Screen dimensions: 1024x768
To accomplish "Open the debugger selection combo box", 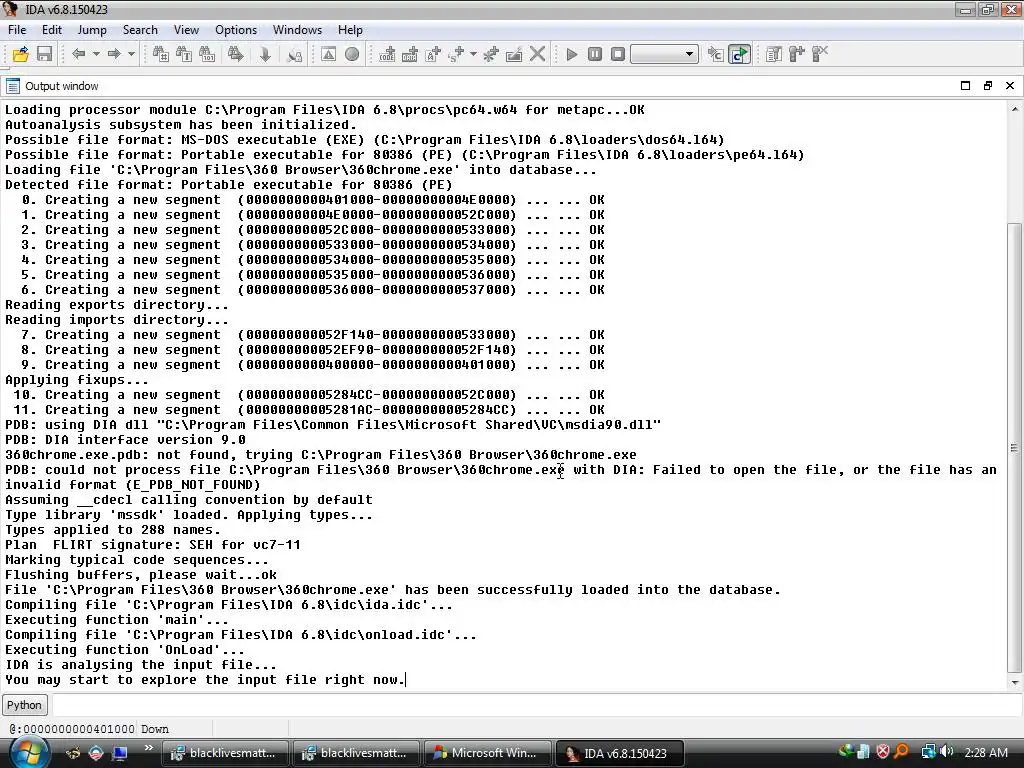I will (x=664, y=54).
